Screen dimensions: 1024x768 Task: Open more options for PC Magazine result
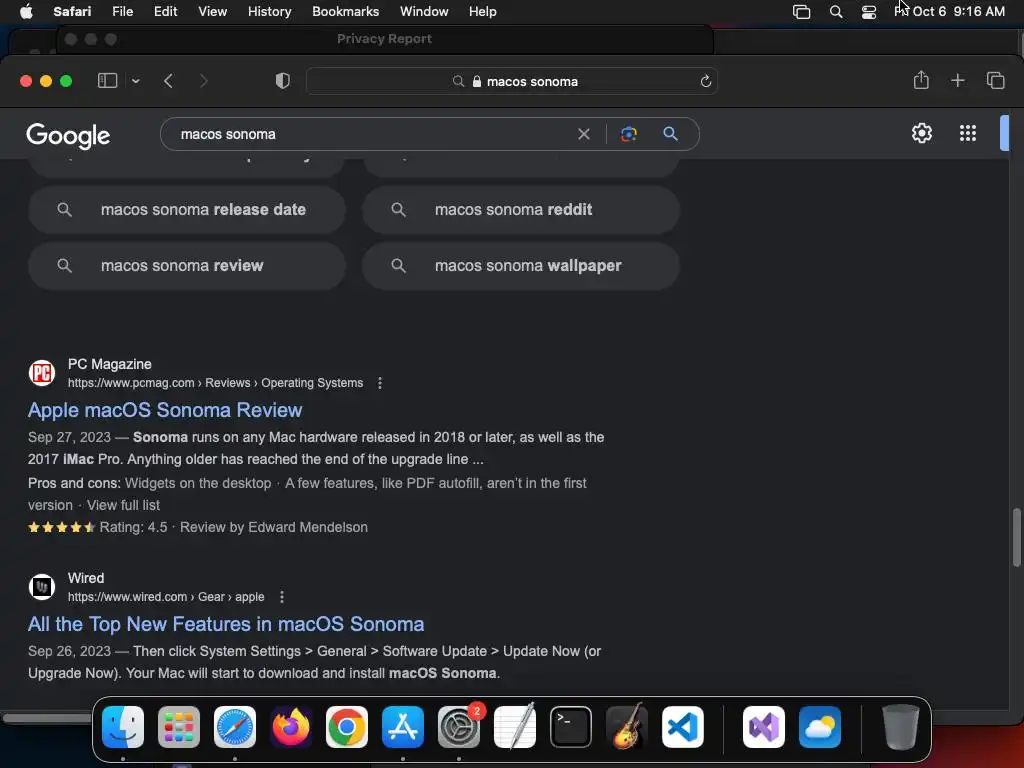[379, 383]
